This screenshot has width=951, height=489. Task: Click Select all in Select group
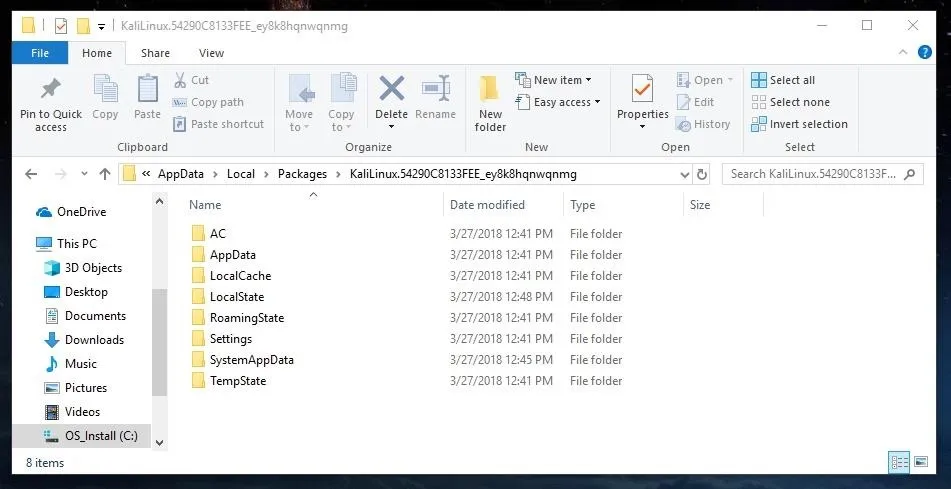(783, 80)
